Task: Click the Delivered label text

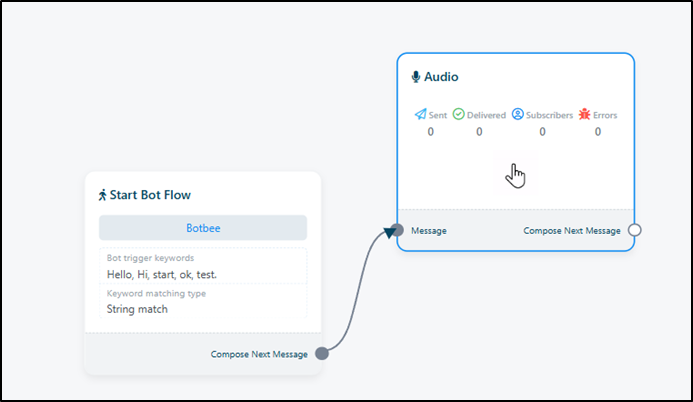Action: (487, 115)
